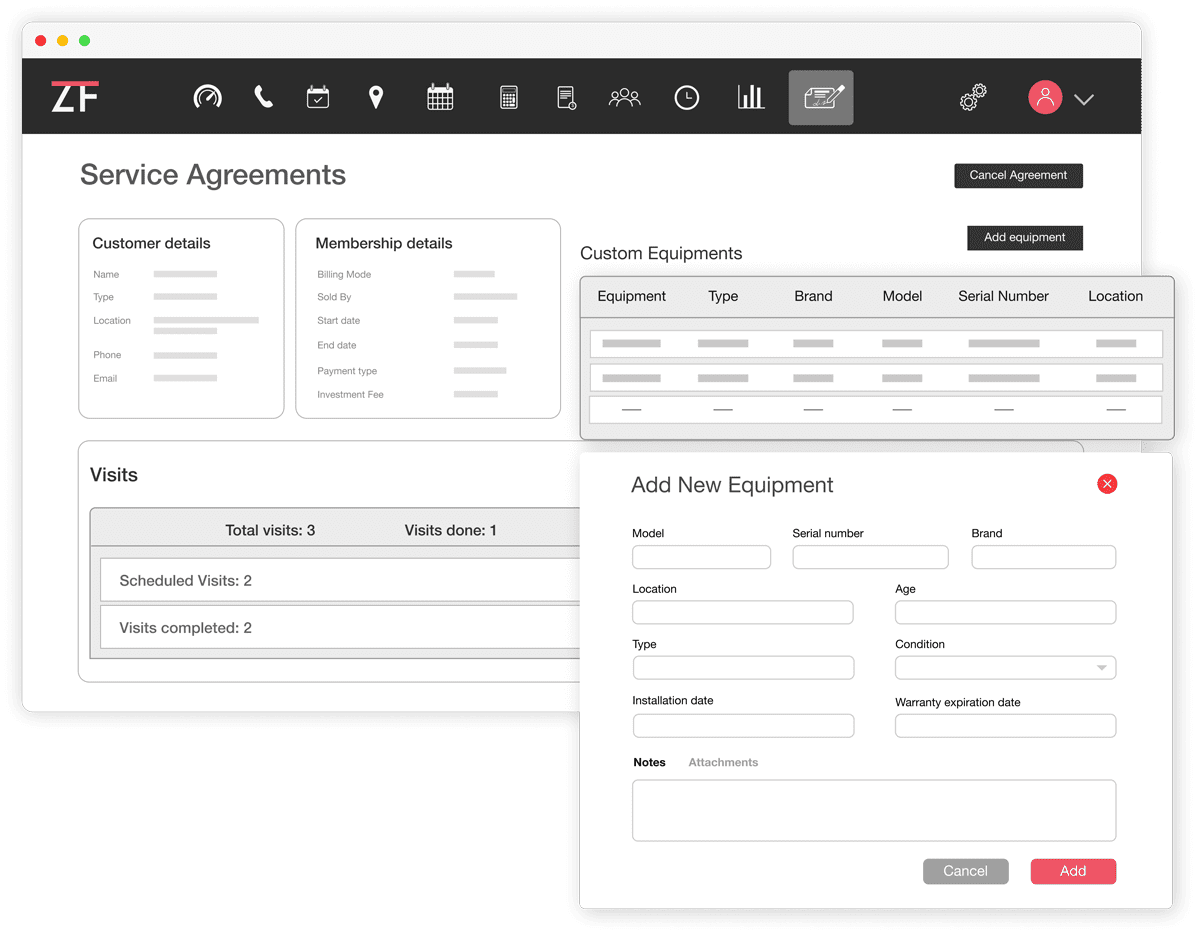Click the Location input field
The image size is (1200, 934).
click(x=743, y=612)
